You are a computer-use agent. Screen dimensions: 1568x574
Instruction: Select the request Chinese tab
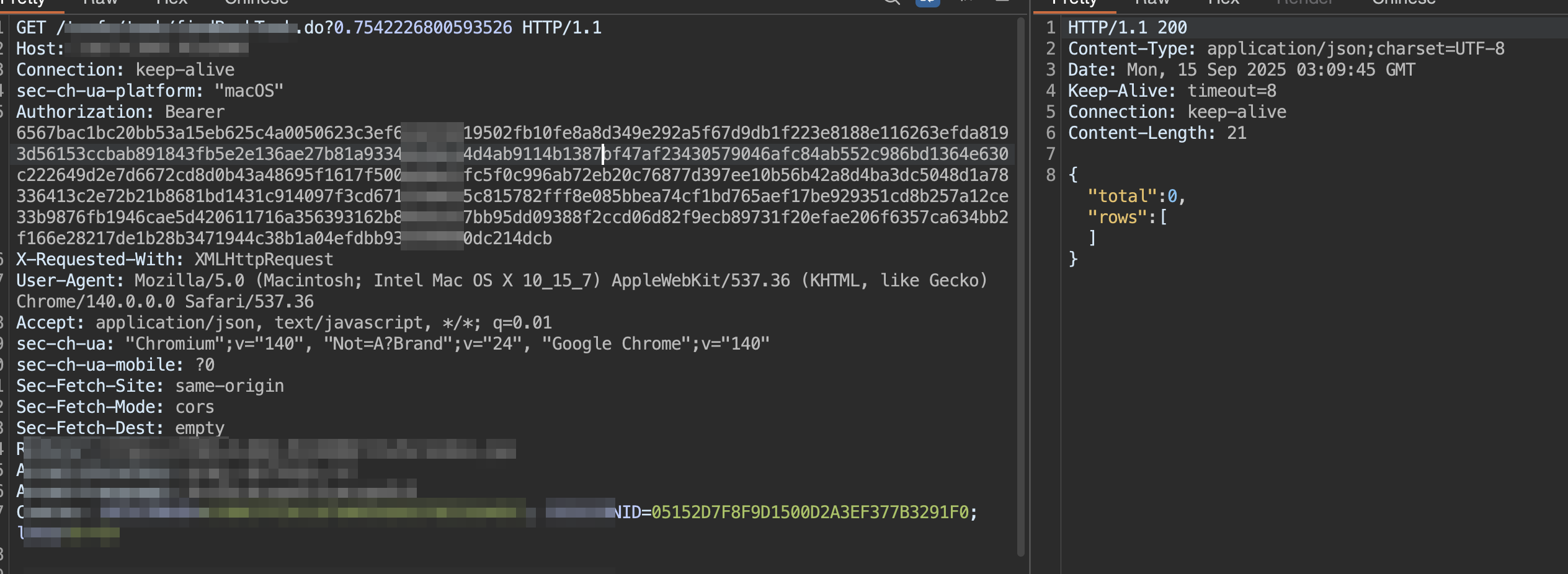[256, 2]
